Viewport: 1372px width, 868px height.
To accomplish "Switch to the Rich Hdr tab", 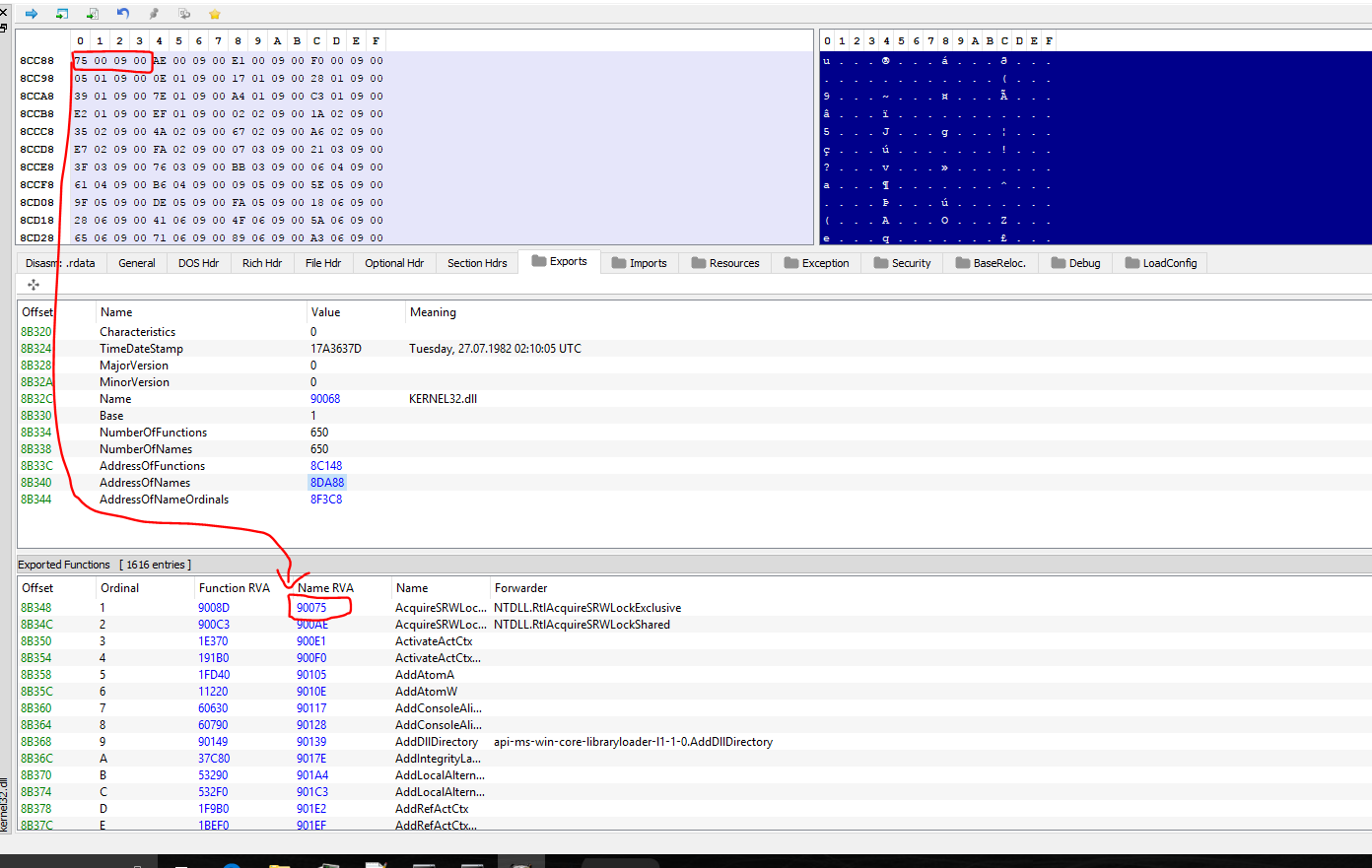I will coord(262,263).
